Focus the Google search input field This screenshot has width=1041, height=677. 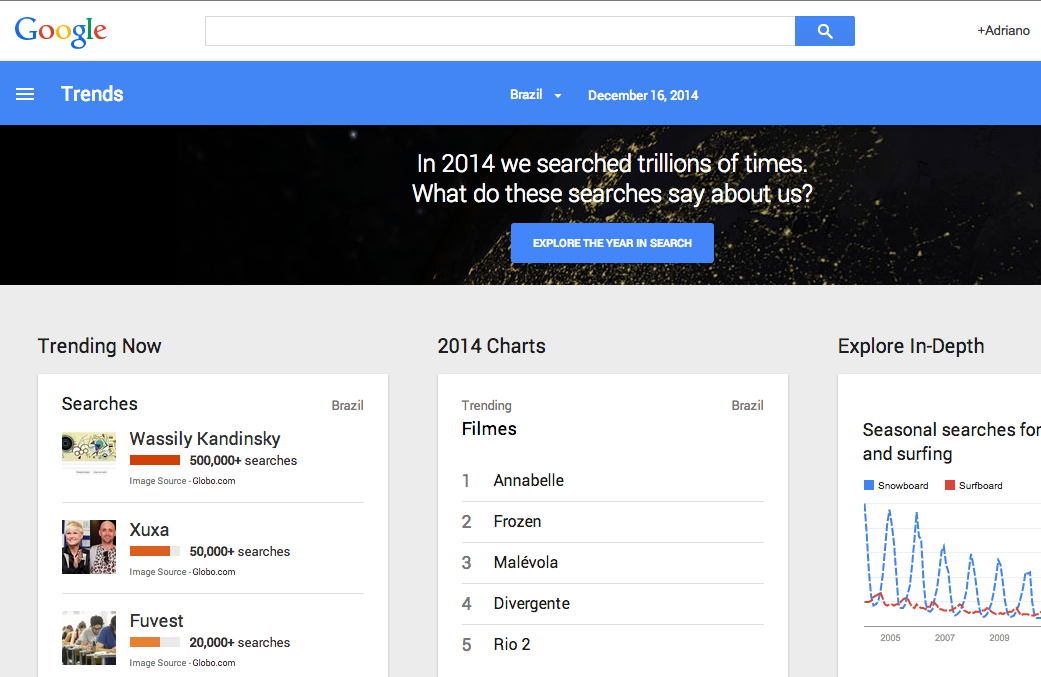[x=500, y=31]
